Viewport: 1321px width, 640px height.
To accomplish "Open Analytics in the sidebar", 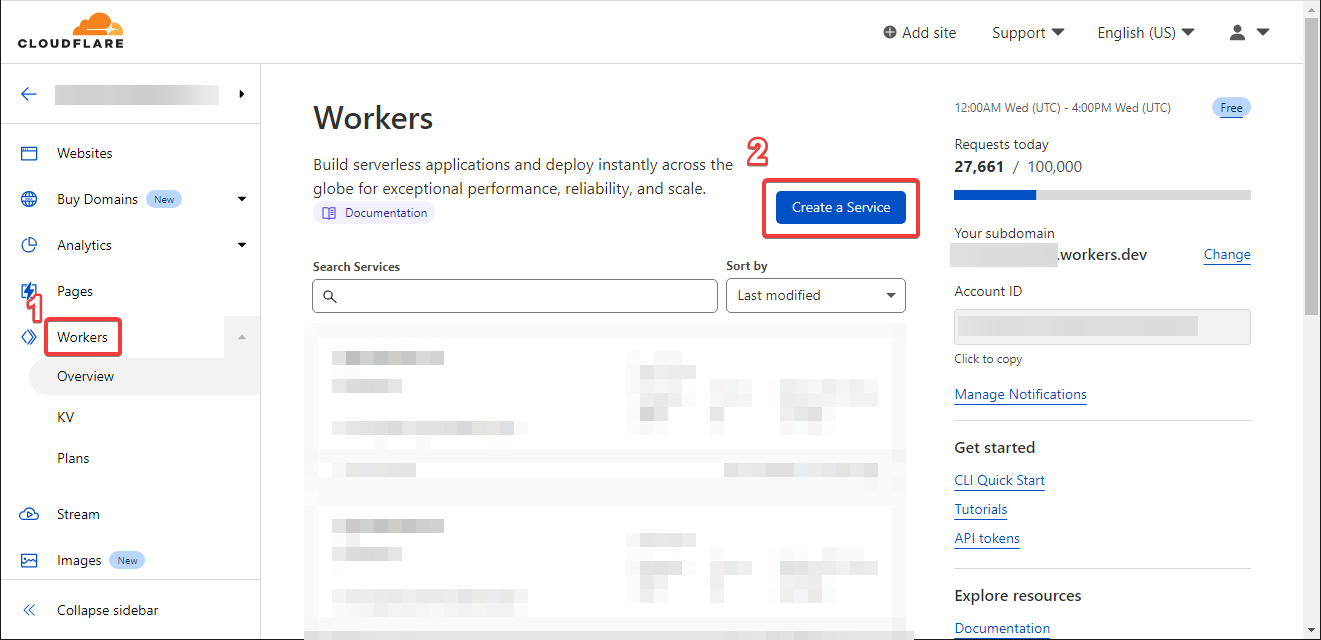I will pyautogui.click(x=84, y=245).
